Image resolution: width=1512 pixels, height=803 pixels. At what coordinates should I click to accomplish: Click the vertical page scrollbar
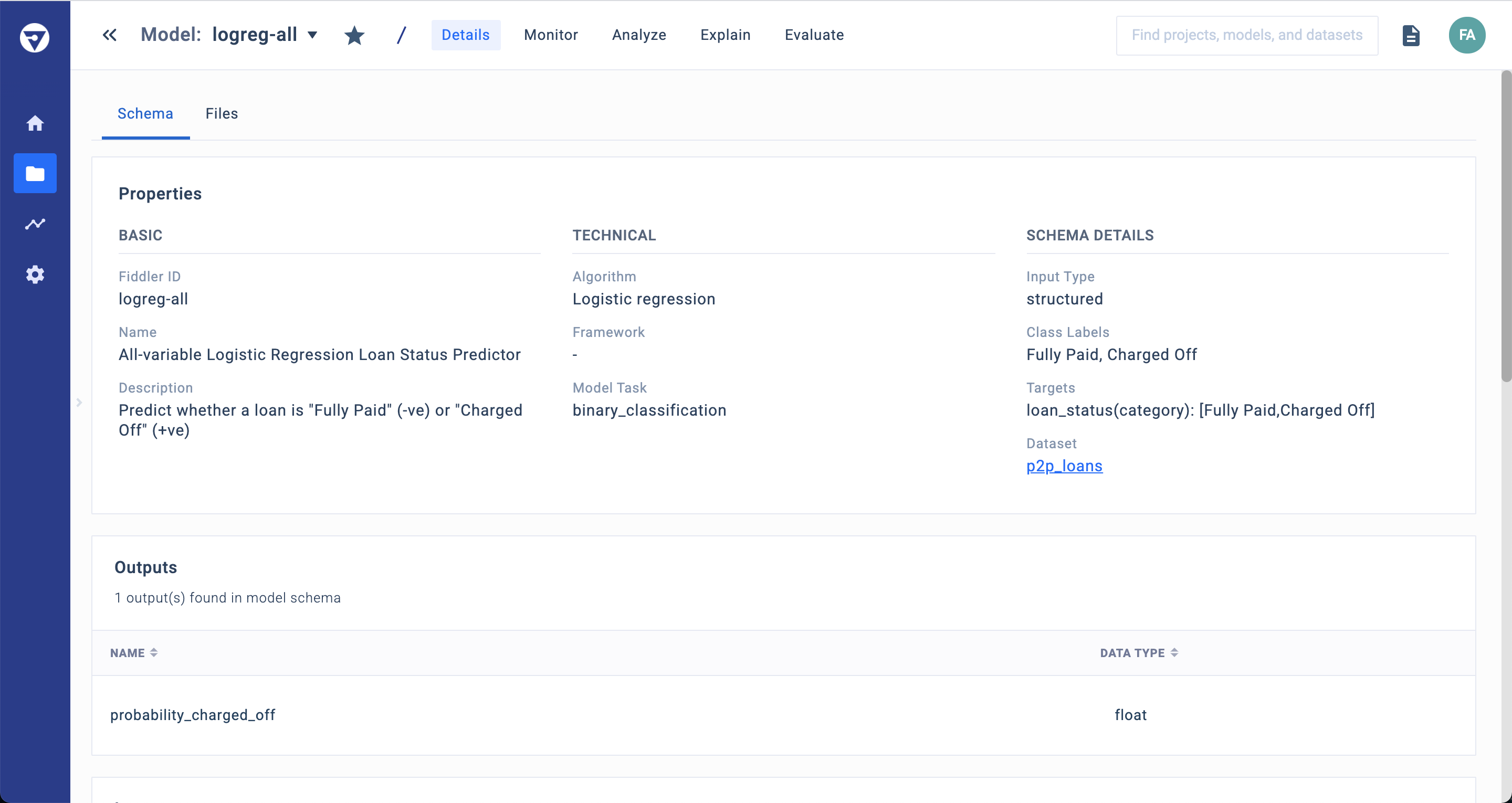(x=1506, y=227)
